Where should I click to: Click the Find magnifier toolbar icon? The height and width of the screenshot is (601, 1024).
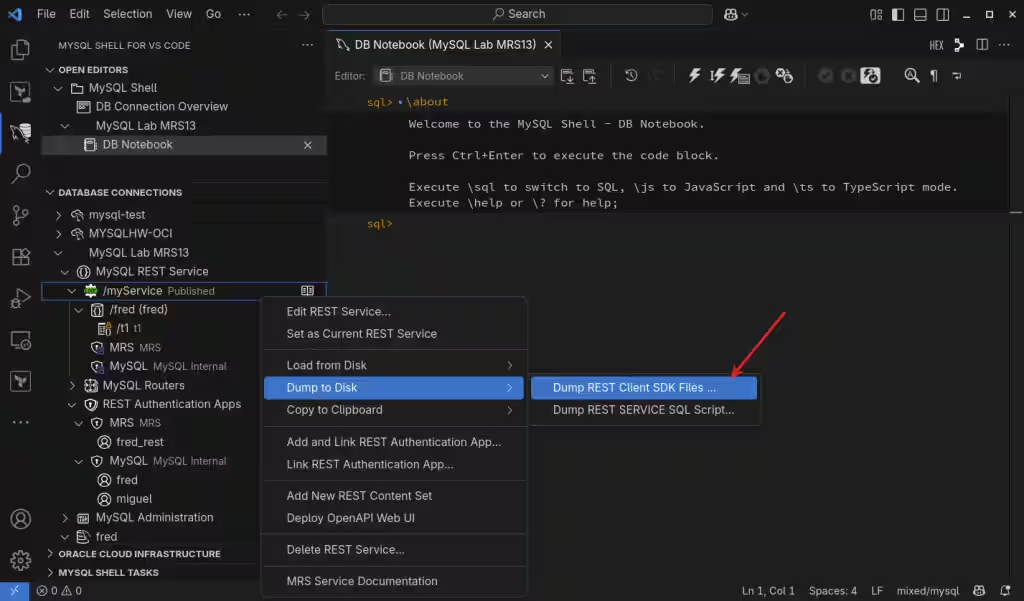pyautogui.click(x=912, y=76)
